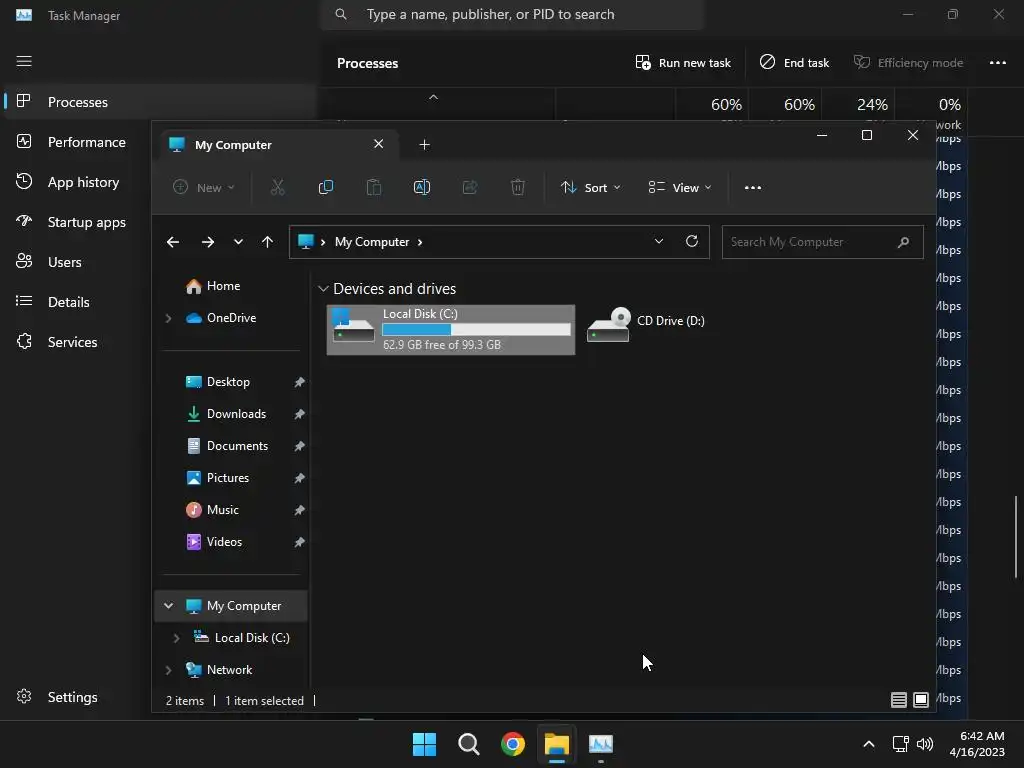This screenshot has height=768, width=1024.
Task: Expand the OneDrive tree node
Action: pyautogui.click(x=168, y=318)
